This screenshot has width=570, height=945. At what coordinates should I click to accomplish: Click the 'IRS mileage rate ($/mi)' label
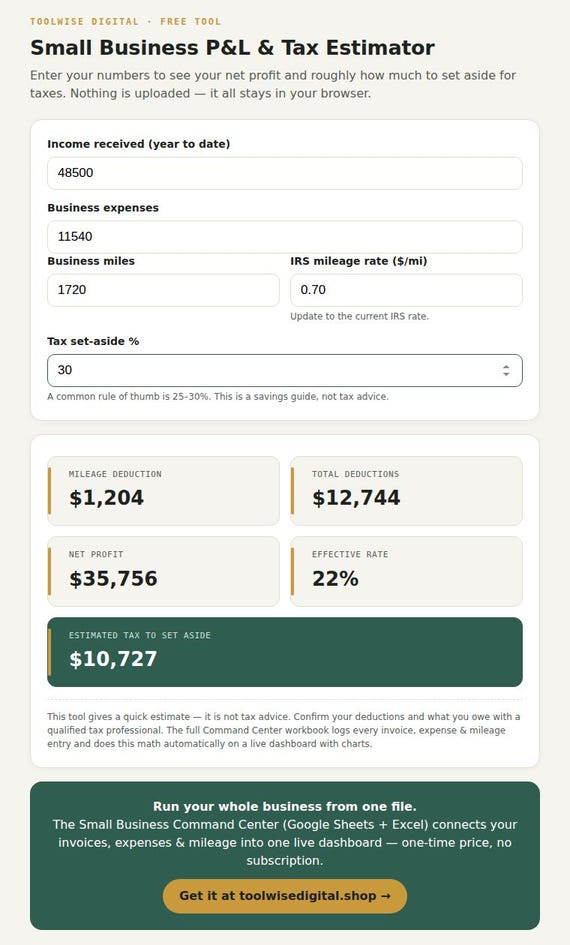359,261
